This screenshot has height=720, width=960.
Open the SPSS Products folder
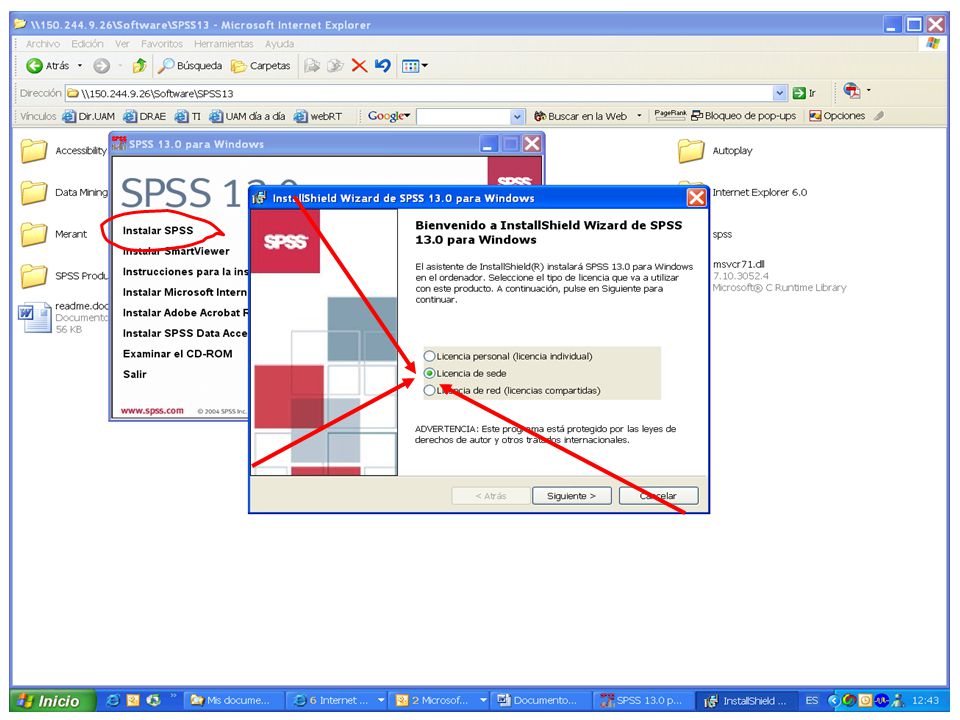click(x=64, y=276)
